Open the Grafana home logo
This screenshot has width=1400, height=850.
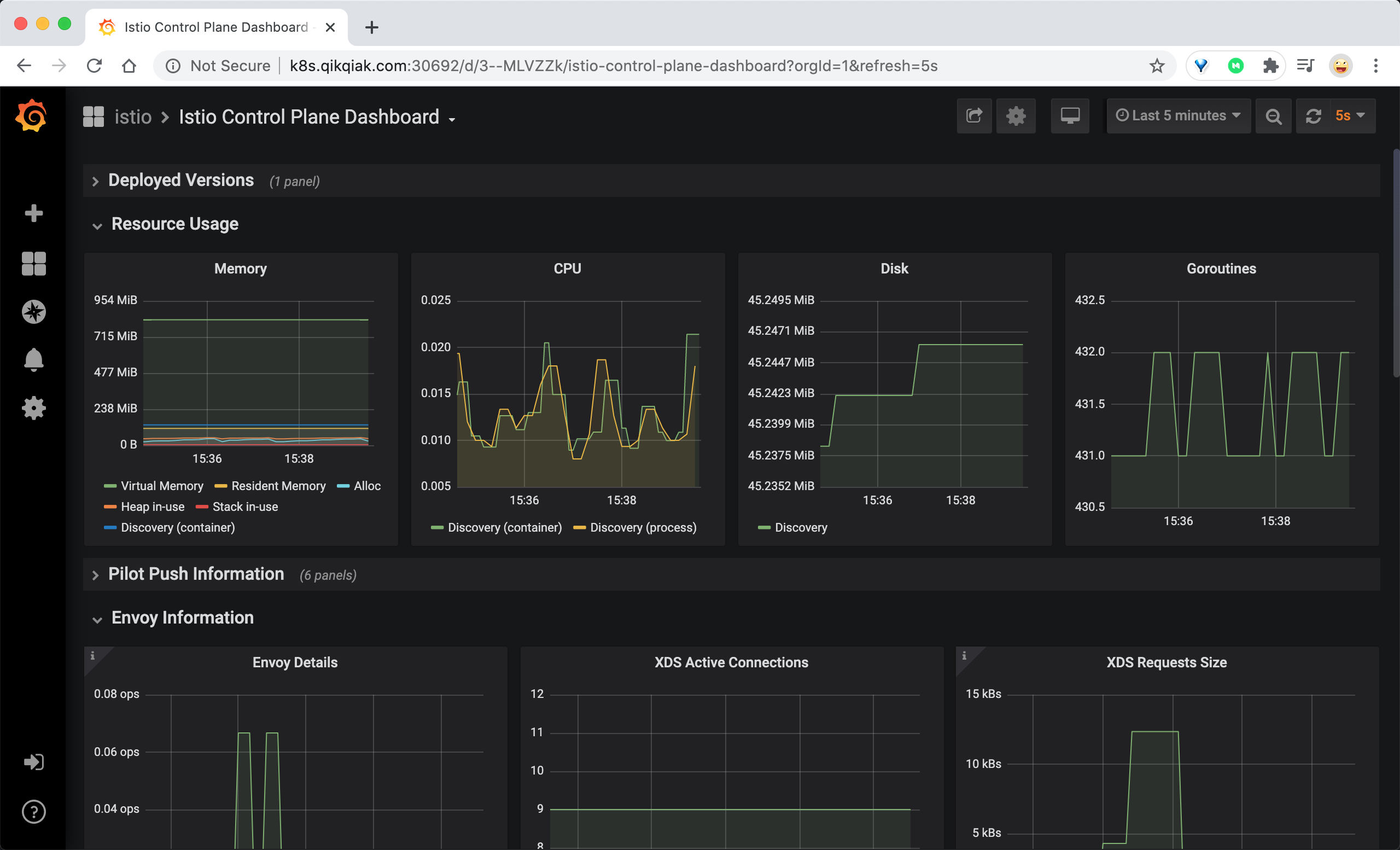coord(32,115)
